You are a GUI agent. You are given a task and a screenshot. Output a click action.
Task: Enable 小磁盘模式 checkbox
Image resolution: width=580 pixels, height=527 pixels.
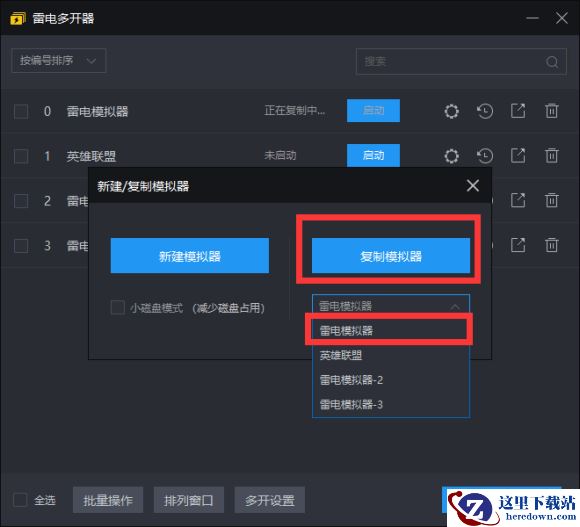tap(118, 307)
